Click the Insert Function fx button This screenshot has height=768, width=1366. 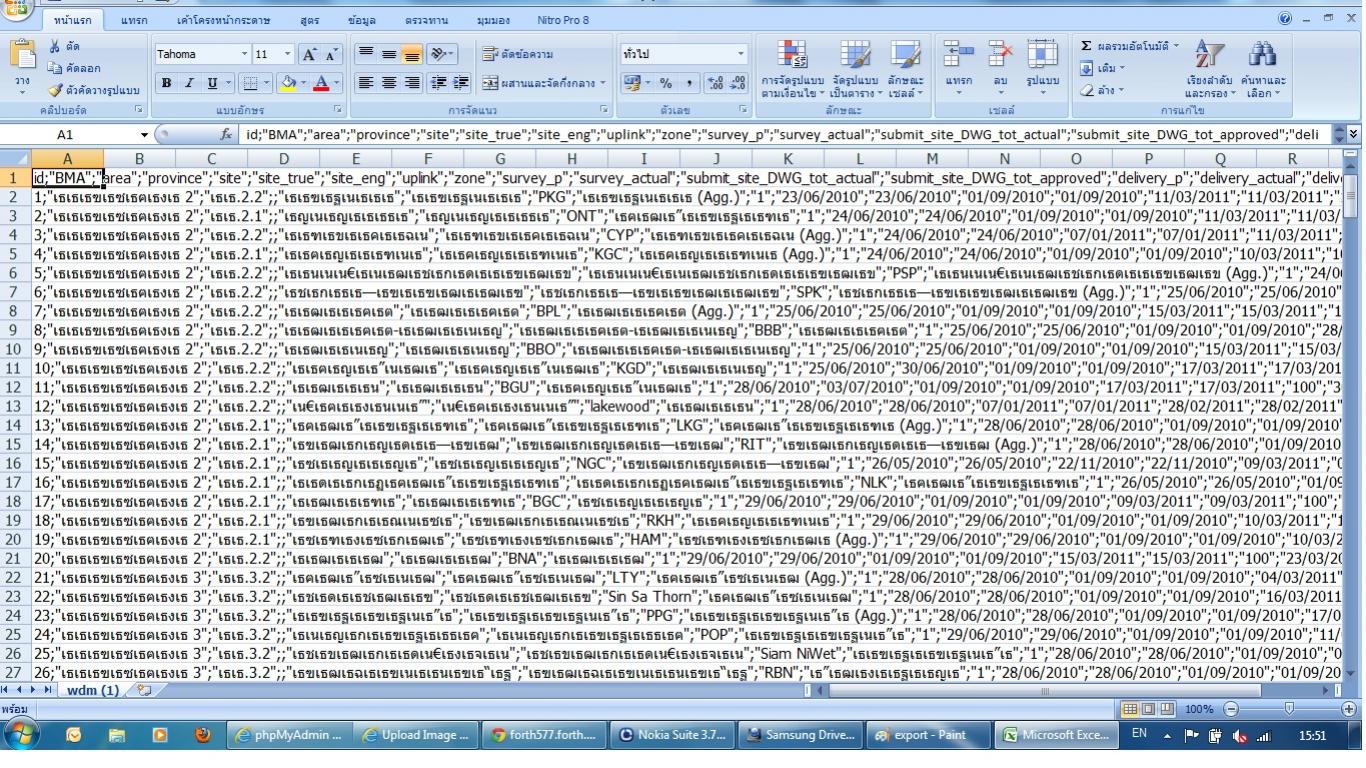point(227,134)
